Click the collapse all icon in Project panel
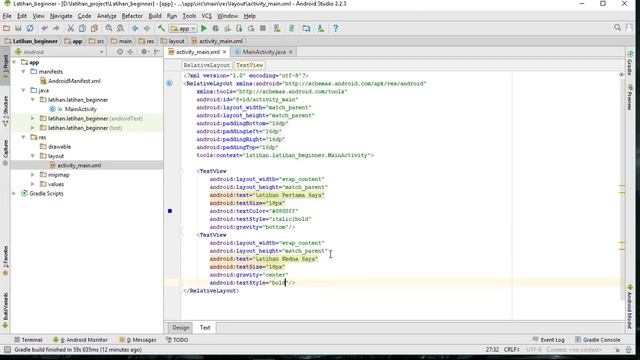Image resolution: width=640 pixels, height=360 pixels. pos(130,52)
